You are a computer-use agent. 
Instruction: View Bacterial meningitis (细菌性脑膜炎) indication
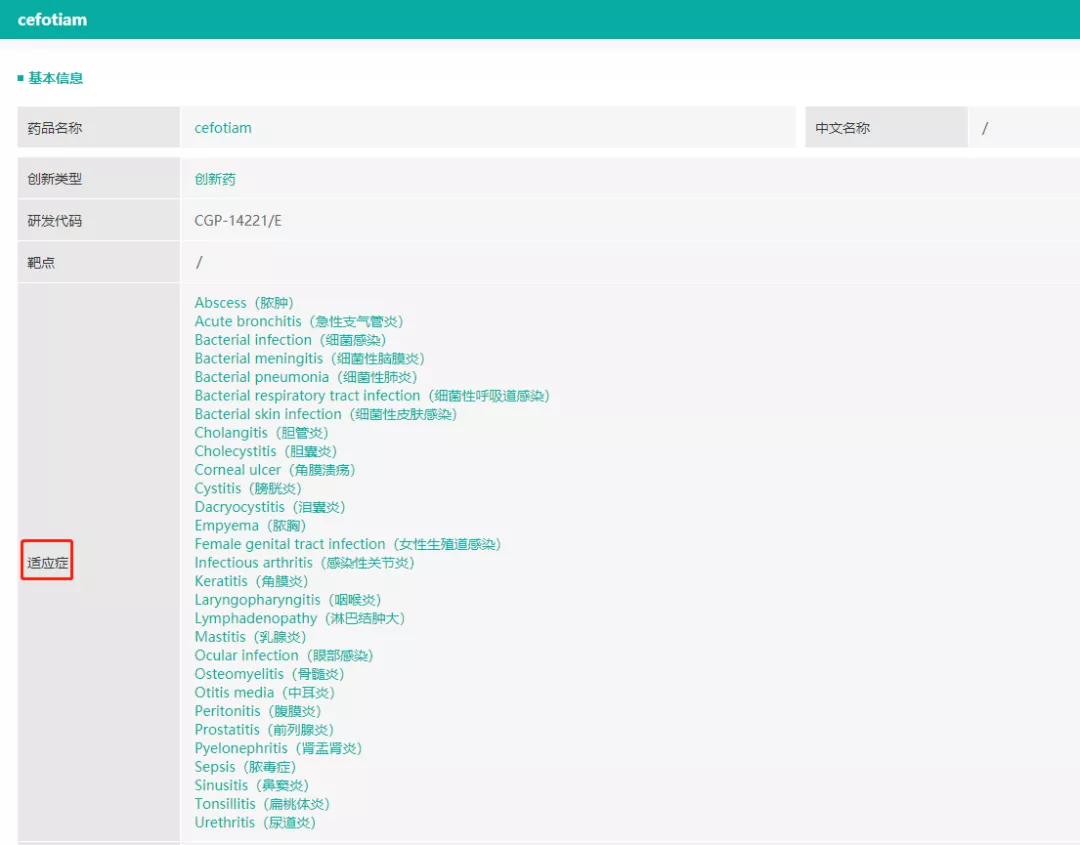tap(309, 359)
